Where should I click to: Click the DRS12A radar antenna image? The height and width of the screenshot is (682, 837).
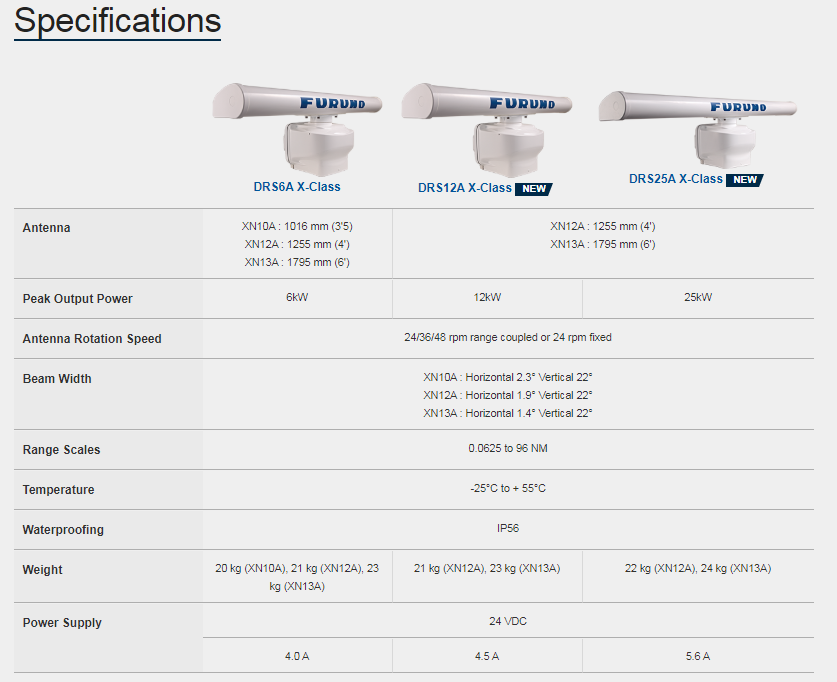coord(487,130)
